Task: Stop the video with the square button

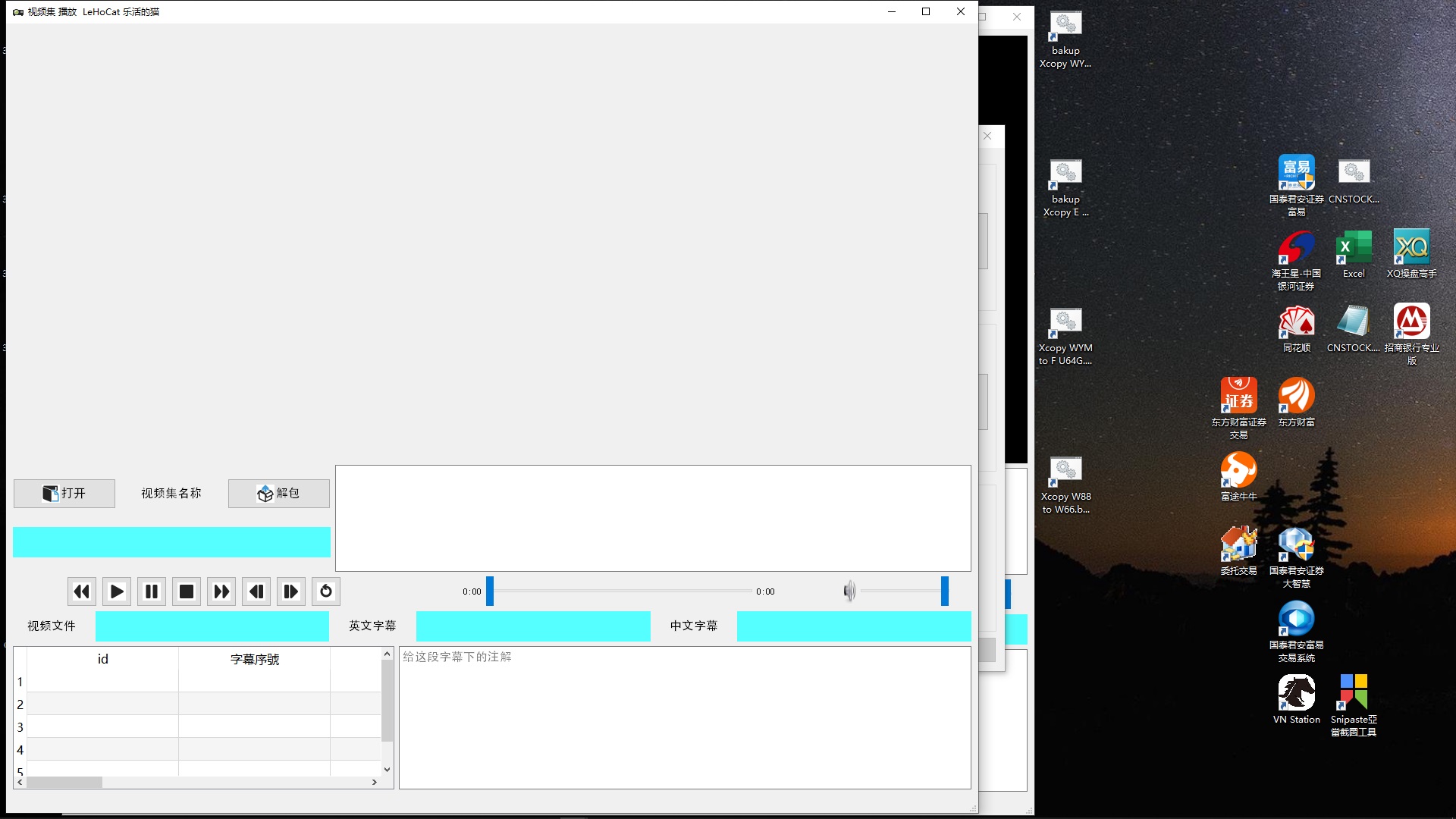Action: coord(187,591)
